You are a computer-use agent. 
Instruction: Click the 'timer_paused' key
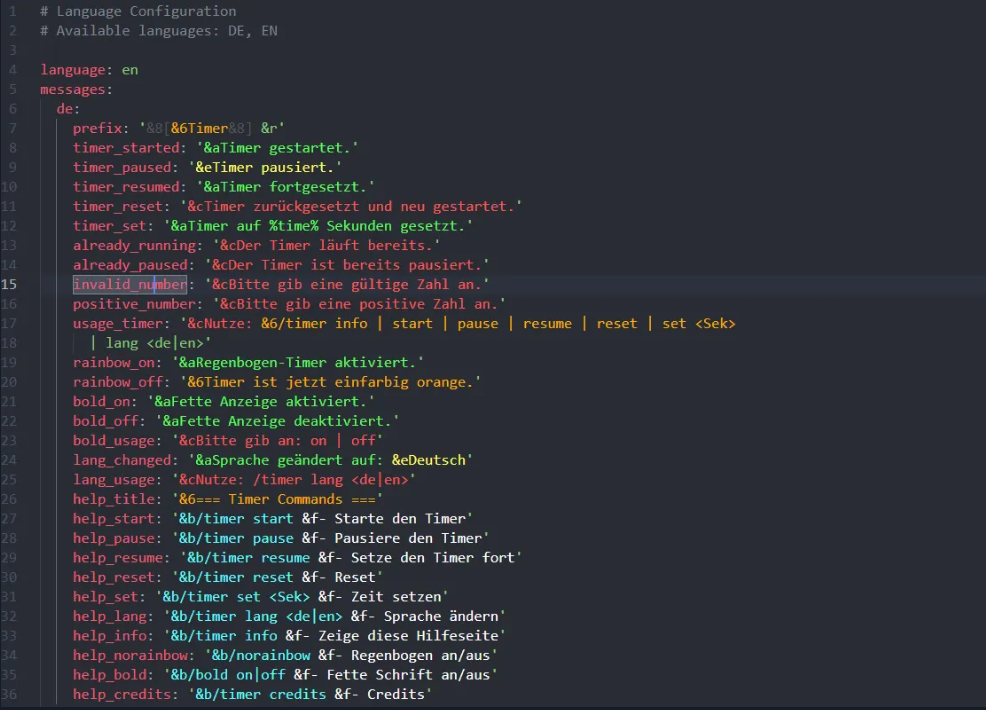tap(122, 167)
